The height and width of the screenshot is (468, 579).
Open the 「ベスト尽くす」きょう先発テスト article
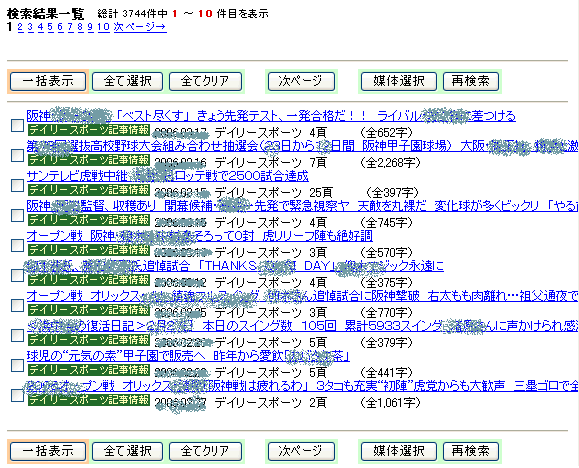tap(271, 116)
